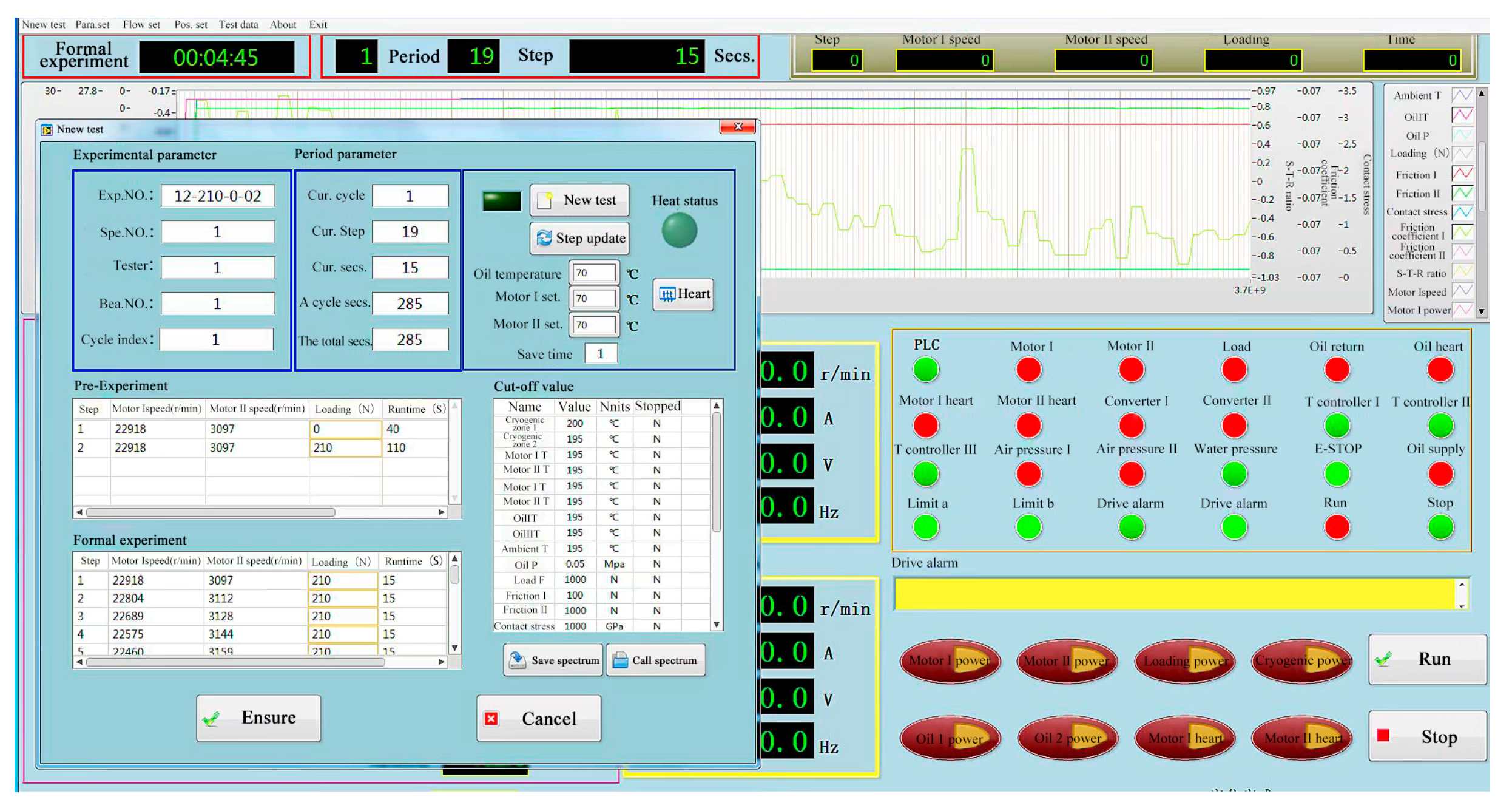Image resolution: width=1512 pixels, height=811 pixels.
Task: Toggle the Motor I power switch
Action: (x=950, y=660)
